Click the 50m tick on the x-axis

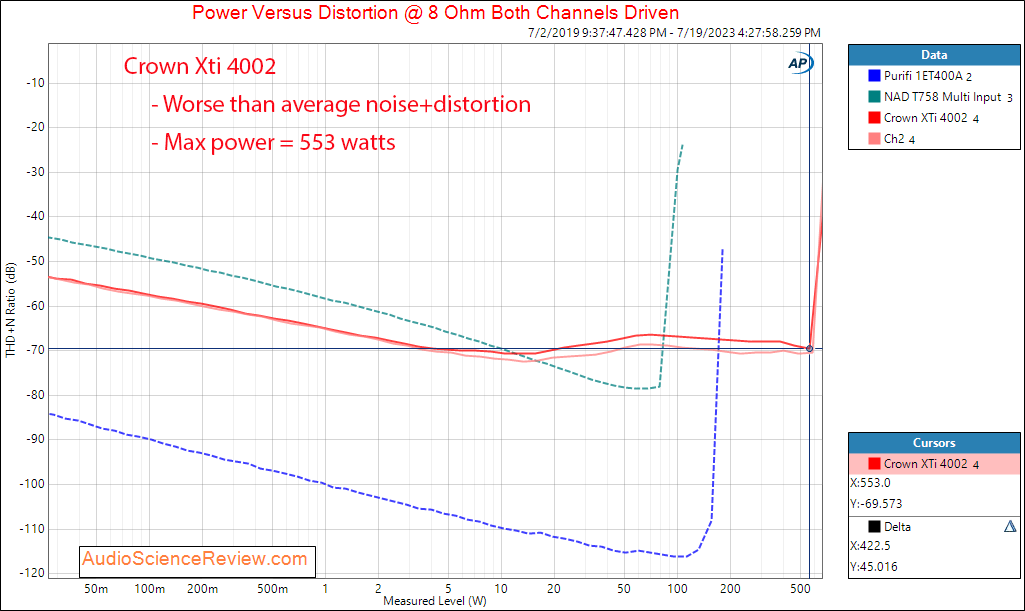click(96, 589)
